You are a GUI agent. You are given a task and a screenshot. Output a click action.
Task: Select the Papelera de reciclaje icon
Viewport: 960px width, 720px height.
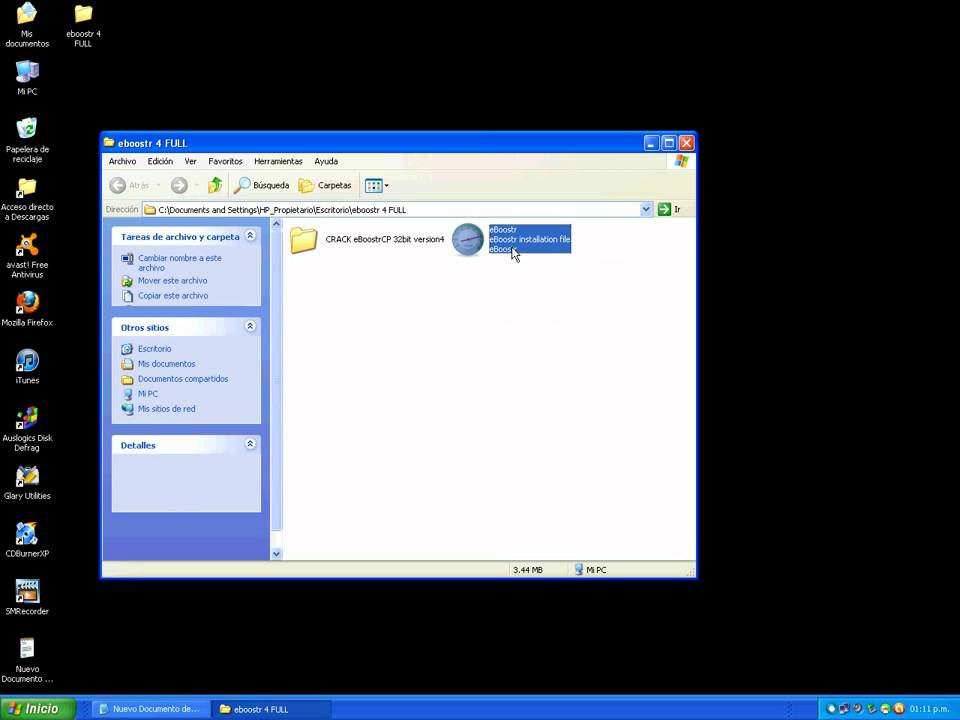27,140
